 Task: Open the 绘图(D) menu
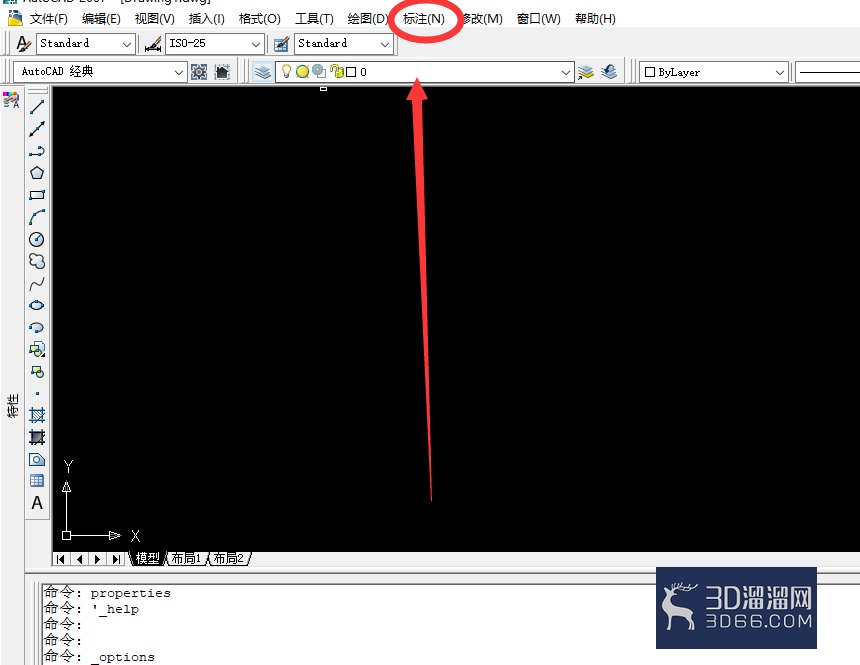click(367, 19)
